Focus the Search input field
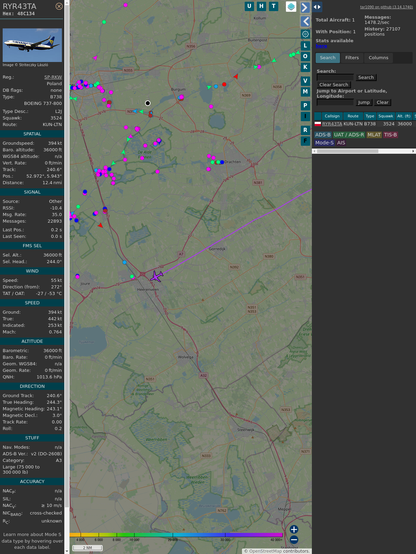Screen dimensions: 416x554 coord(335,77)
